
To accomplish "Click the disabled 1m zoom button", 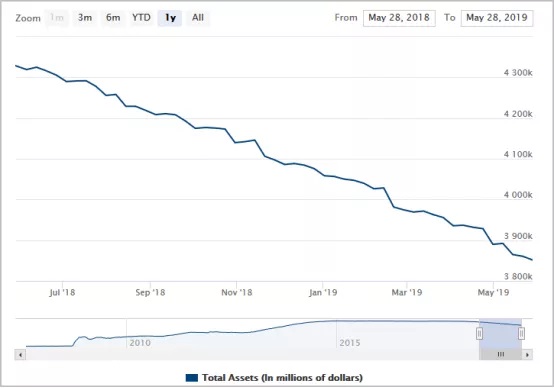I will pos(57,18).
